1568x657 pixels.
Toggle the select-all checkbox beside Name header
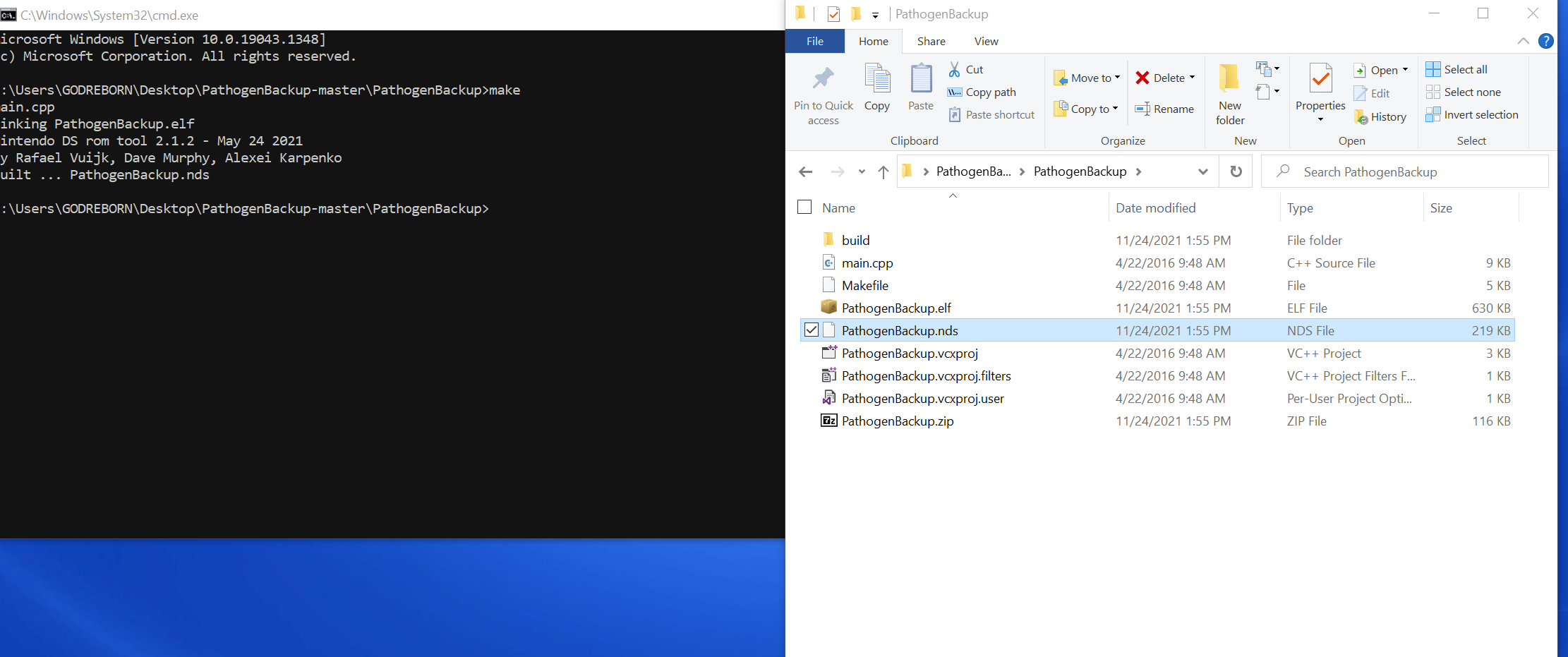pos(804,207)
